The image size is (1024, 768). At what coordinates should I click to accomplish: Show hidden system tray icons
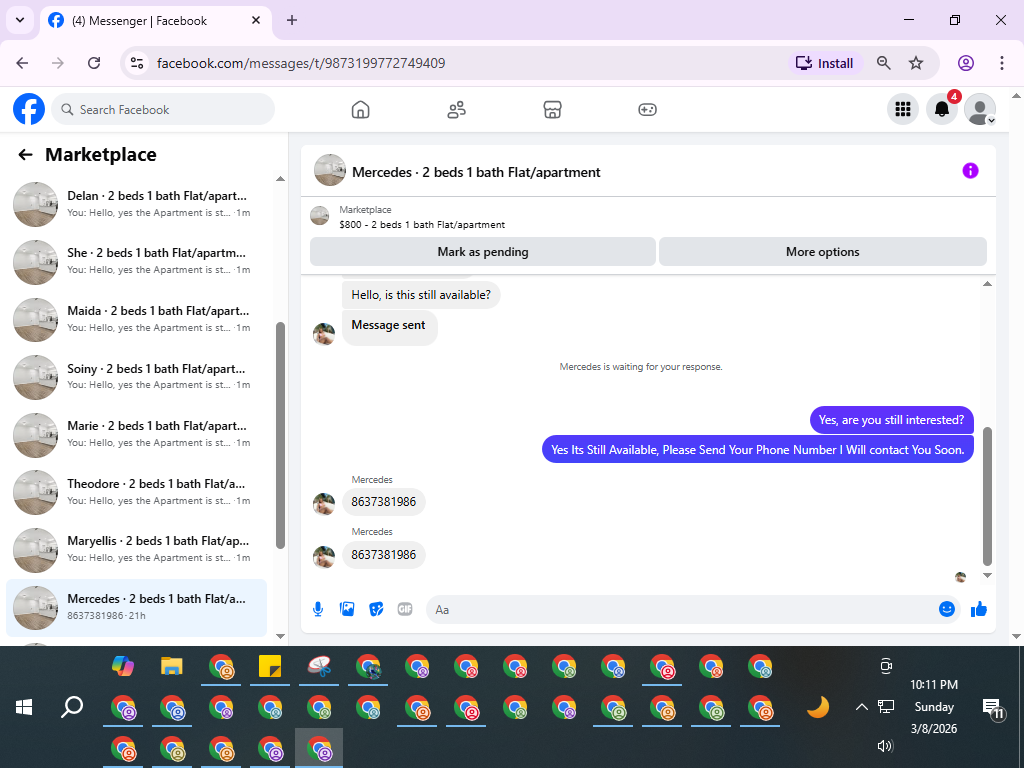(x=861, y=707)
